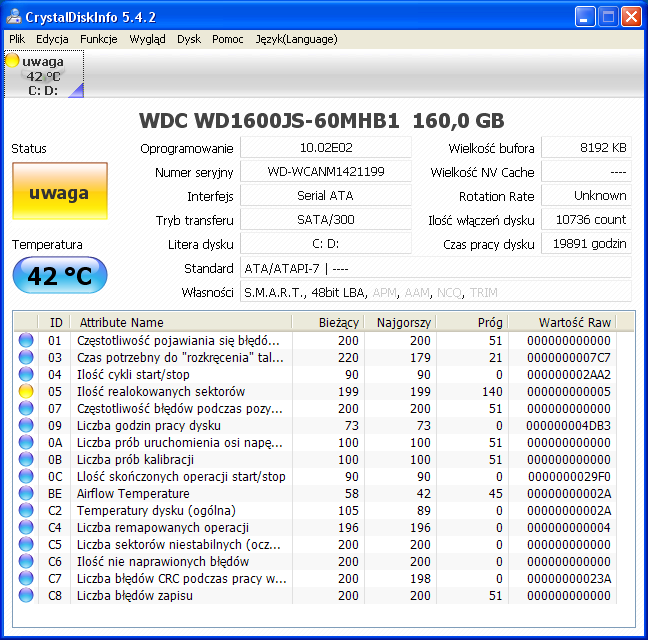
Task: Click yellow warning icon for attribute 05
Action: 26,391
